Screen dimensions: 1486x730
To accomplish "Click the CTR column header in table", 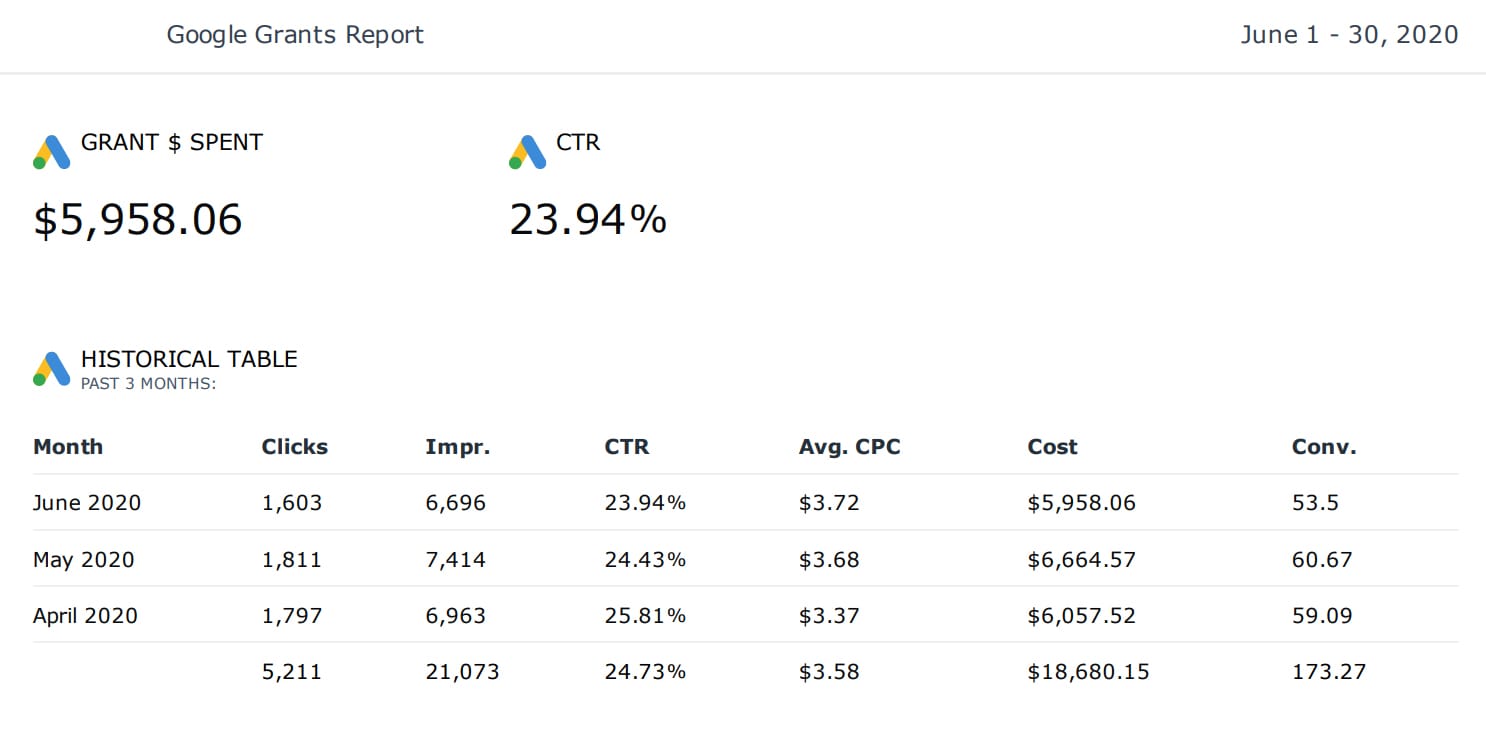I will click(627, 447).
